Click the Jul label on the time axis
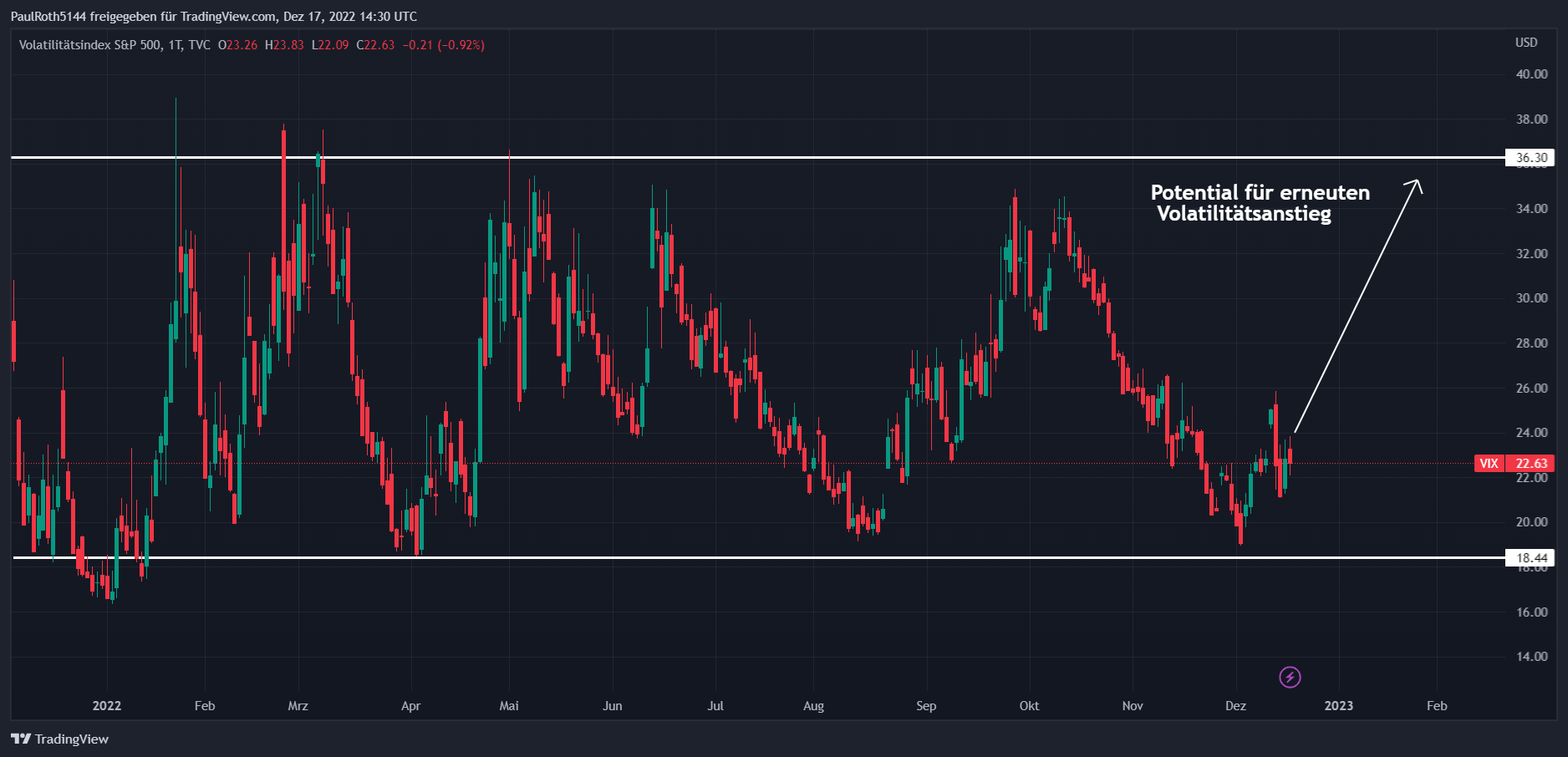 [715, 706]
